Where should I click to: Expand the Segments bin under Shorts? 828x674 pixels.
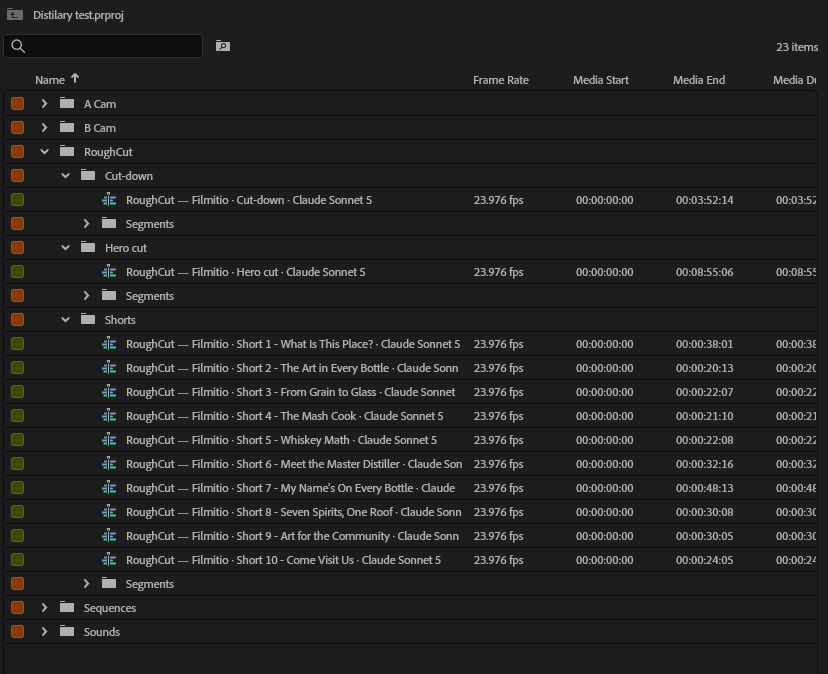(87, 583)
